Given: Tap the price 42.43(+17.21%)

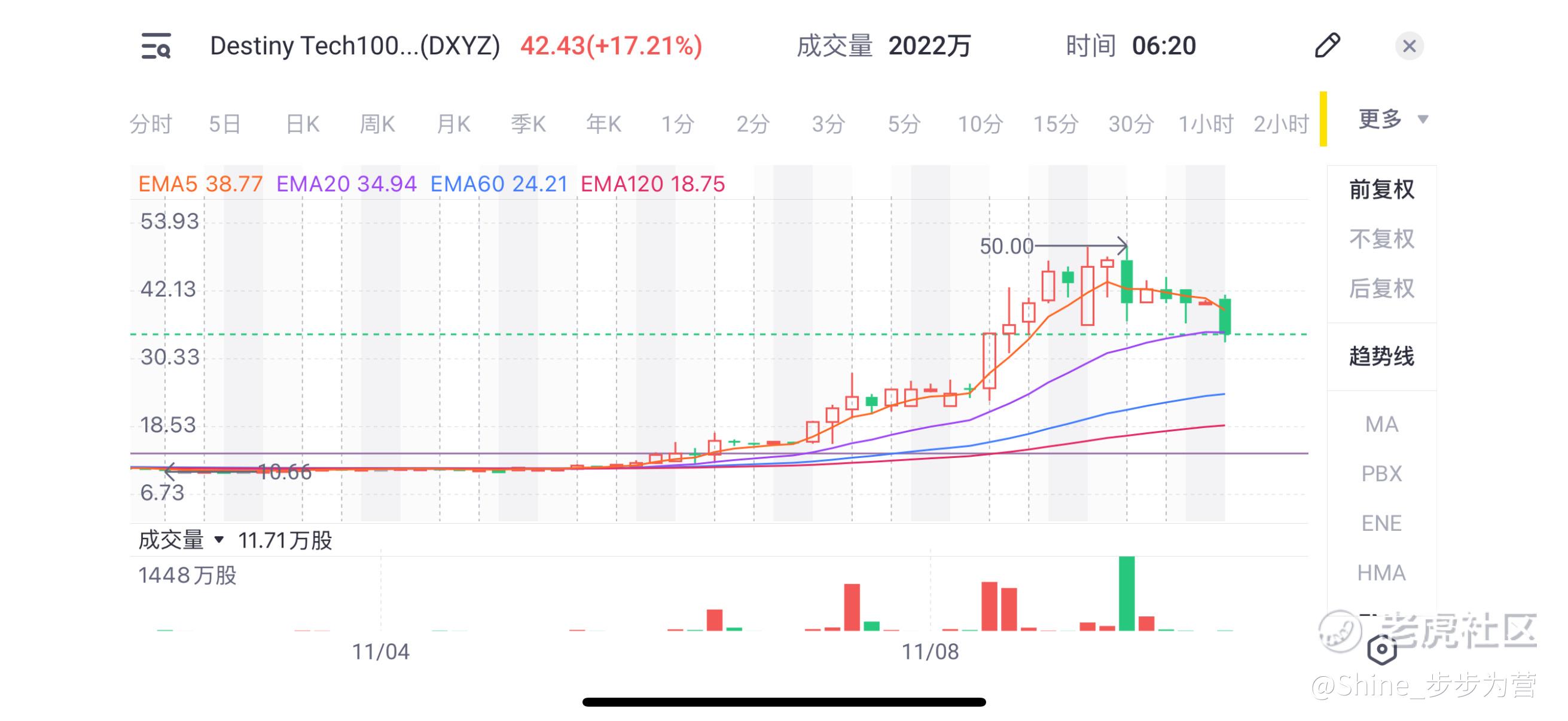Looking at the screenshot, I should click(611, 46).
